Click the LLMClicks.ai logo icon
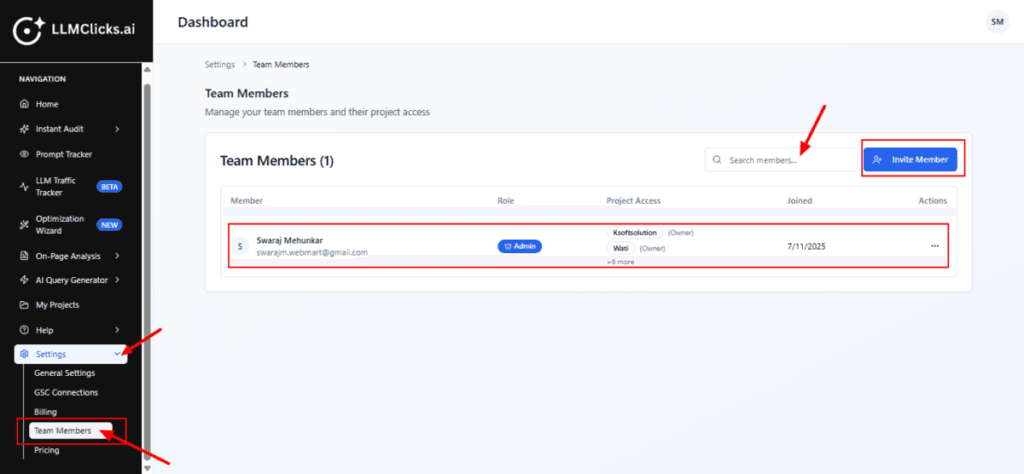Image resolution: width=1024 pixels, height=474 pixels. [x=28, y=30]
